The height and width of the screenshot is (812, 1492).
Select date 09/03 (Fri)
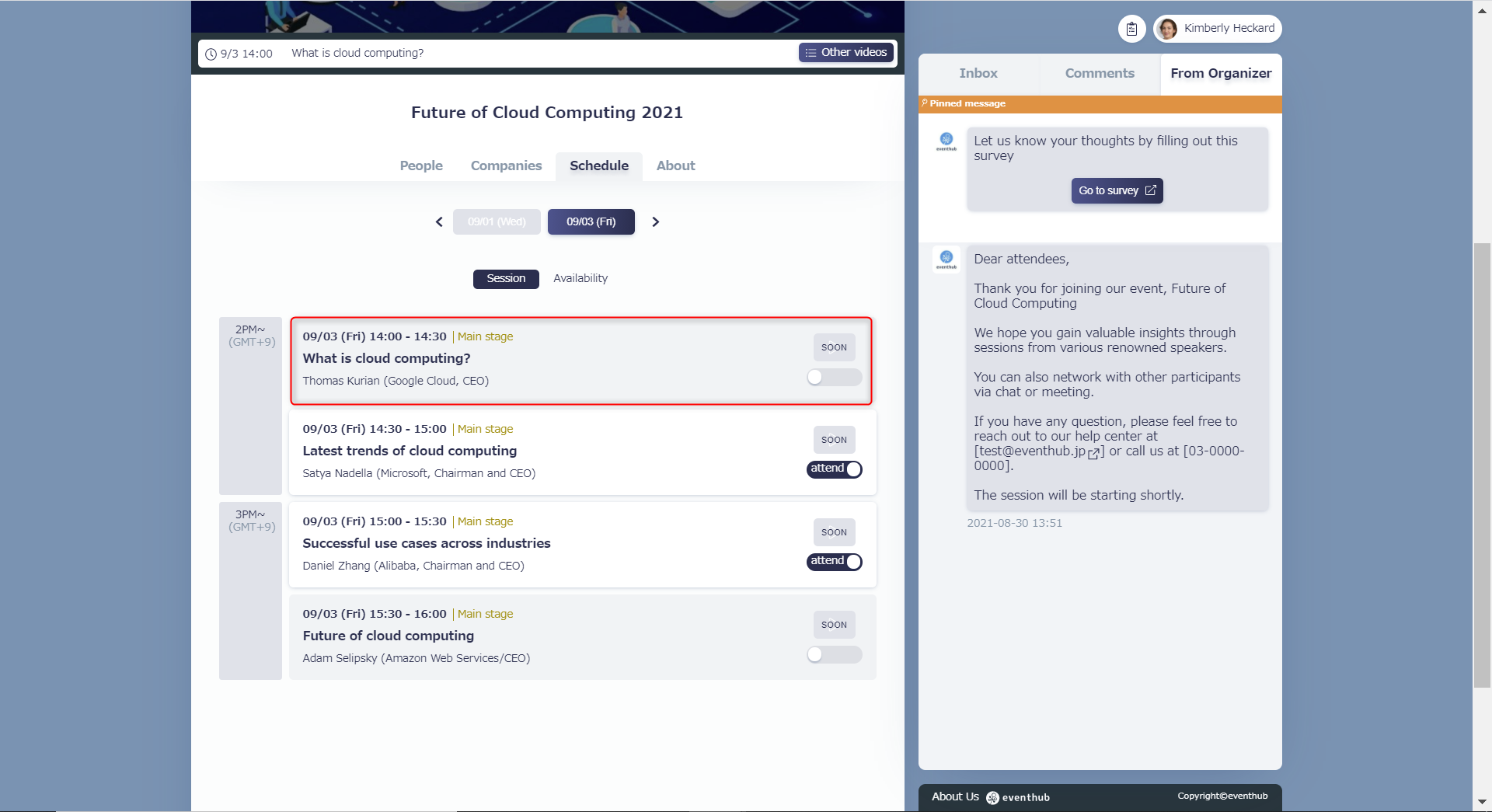click(591, 221)
